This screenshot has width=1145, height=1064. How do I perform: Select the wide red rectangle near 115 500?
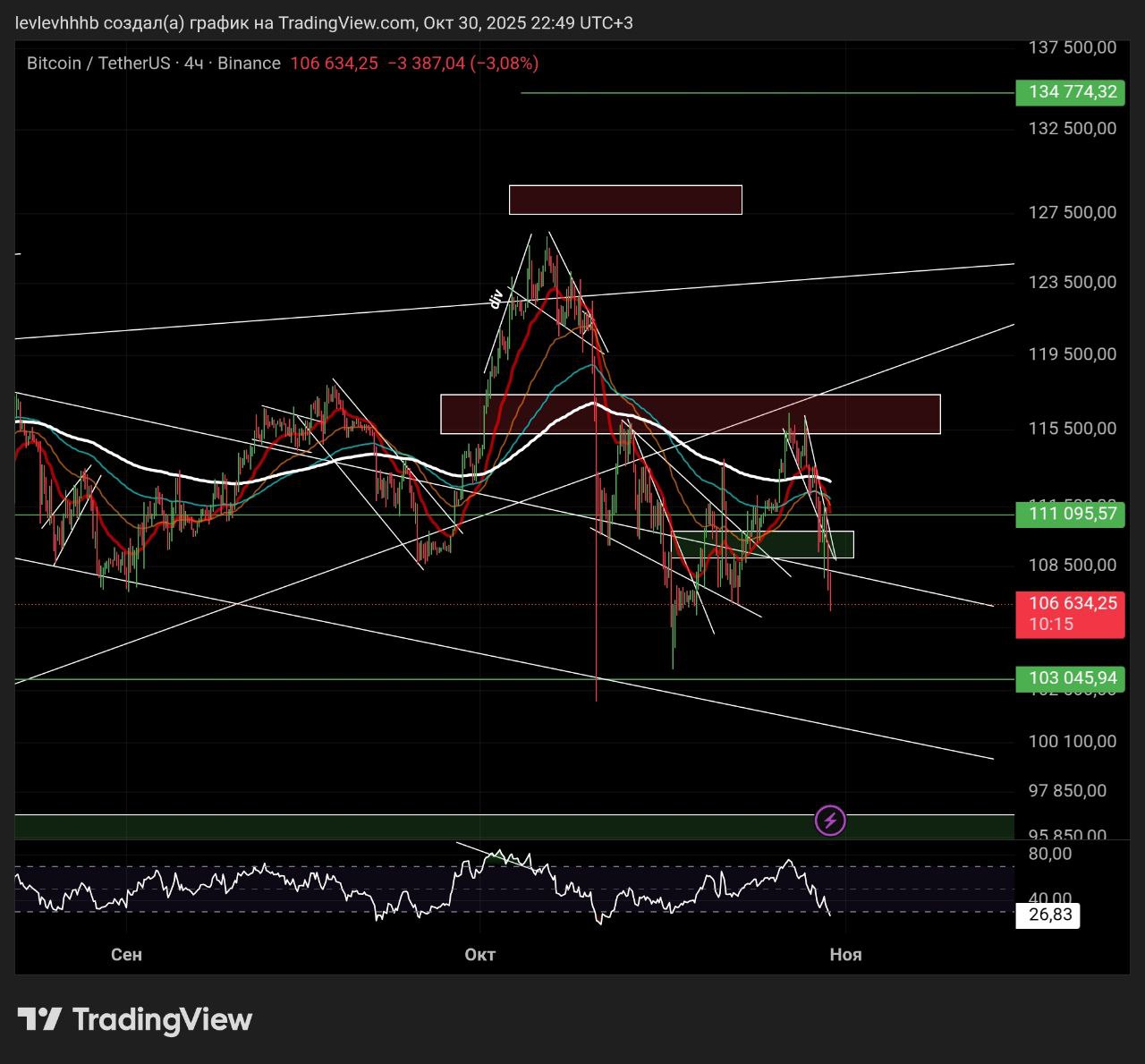tap(690, 413)
